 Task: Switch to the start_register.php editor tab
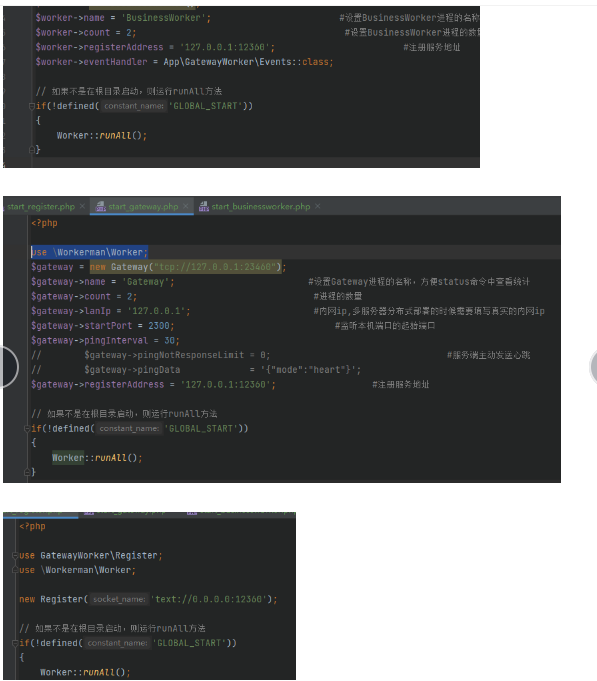[41, 207]
